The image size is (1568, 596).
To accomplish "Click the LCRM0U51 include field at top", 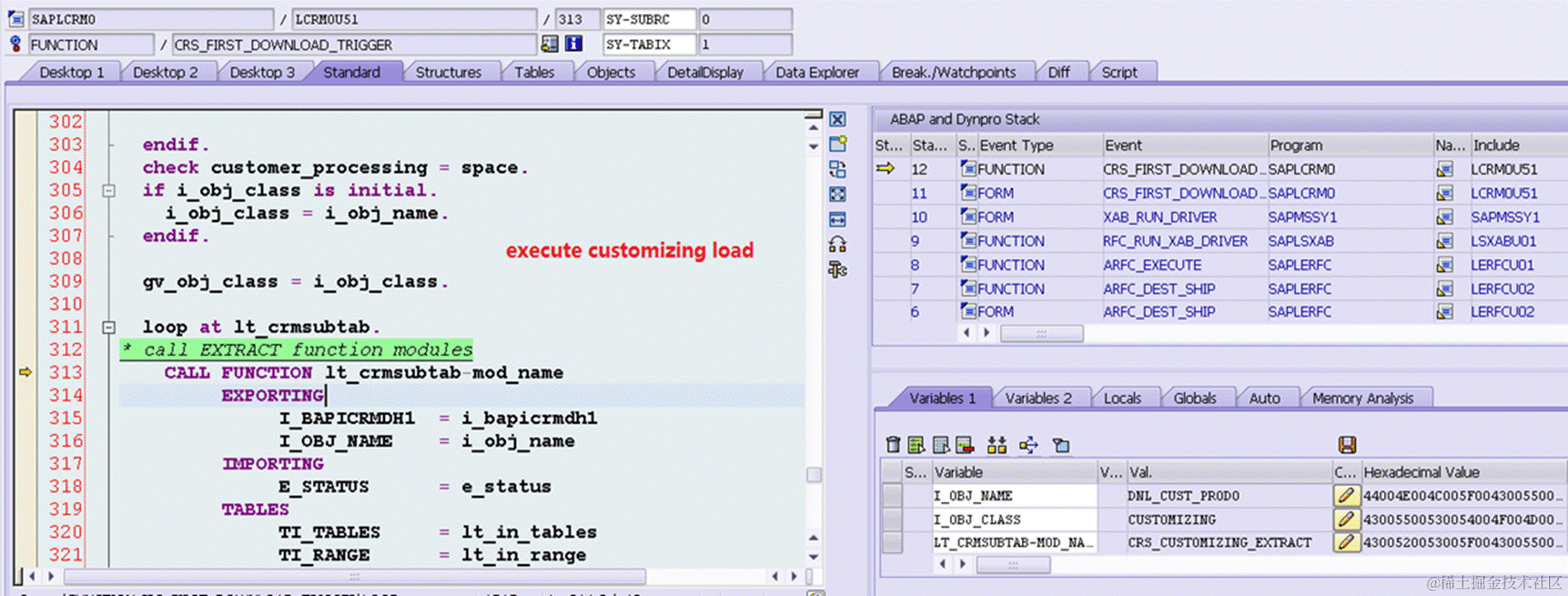I will click(x=413, y=19).
